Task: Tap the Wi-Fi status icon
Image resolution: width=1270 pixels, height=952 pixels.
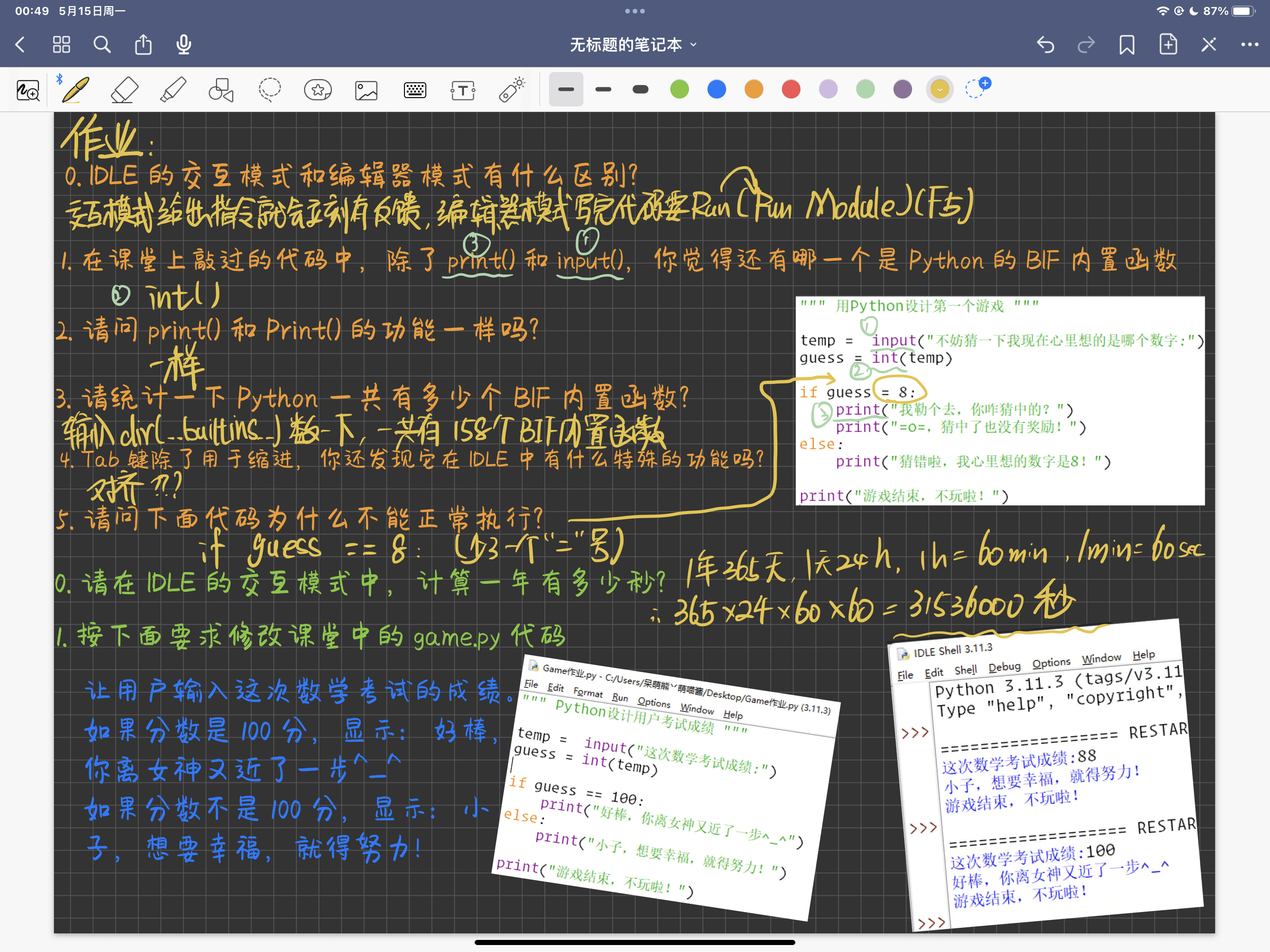Action: (x=1163, y=11)
